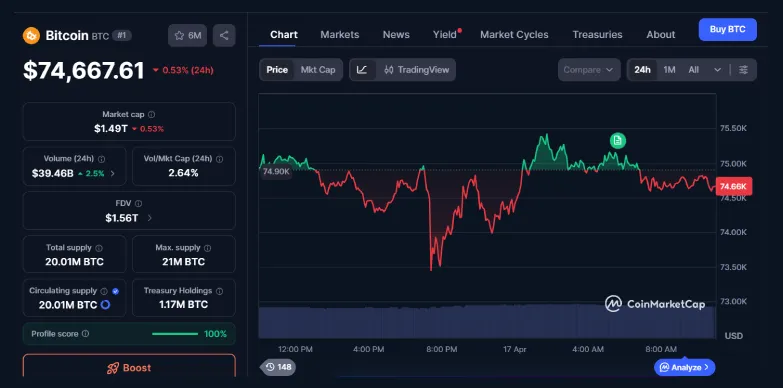783x388 pixels.
Task: Open the Markets tab
Action: pyautogui.click(x=340, y=34)
